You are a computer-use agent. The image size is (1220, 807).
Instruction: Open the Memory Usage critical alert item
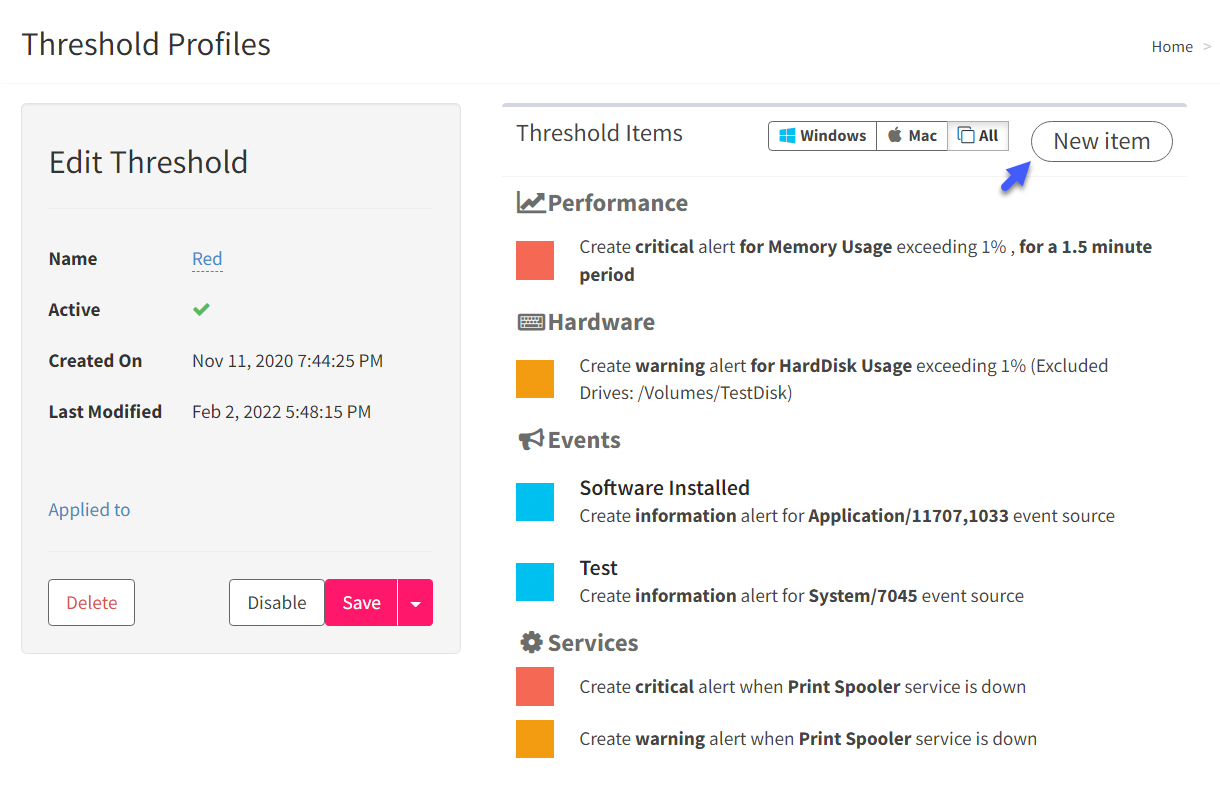(866, 260)
